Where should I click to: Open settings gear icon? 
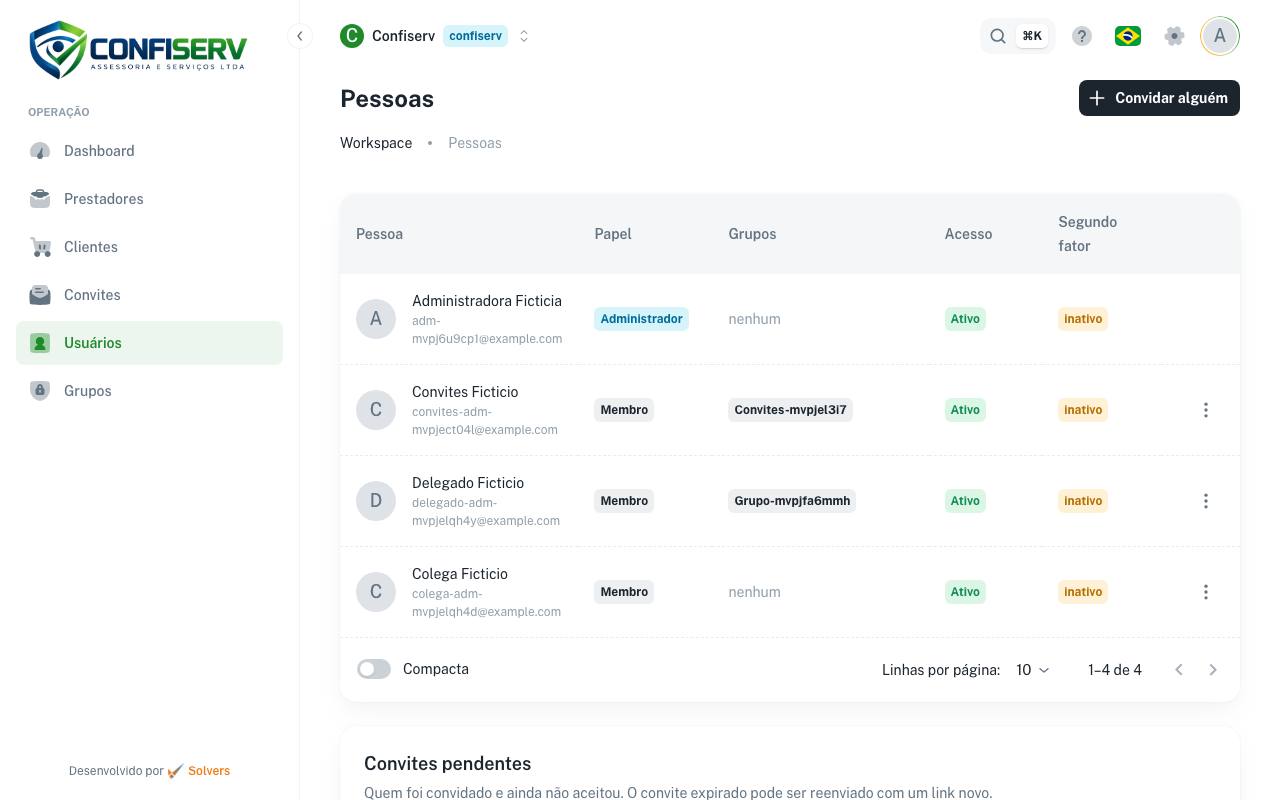click(1175, 36)
